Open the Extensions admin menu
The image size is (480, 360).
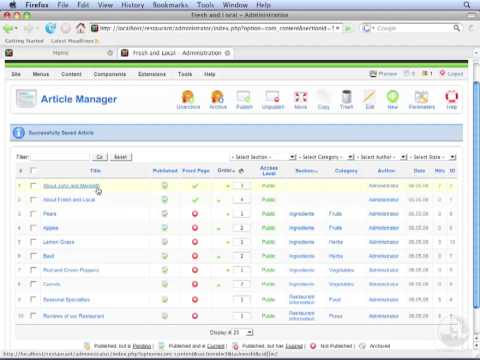(x=152, y=74)
